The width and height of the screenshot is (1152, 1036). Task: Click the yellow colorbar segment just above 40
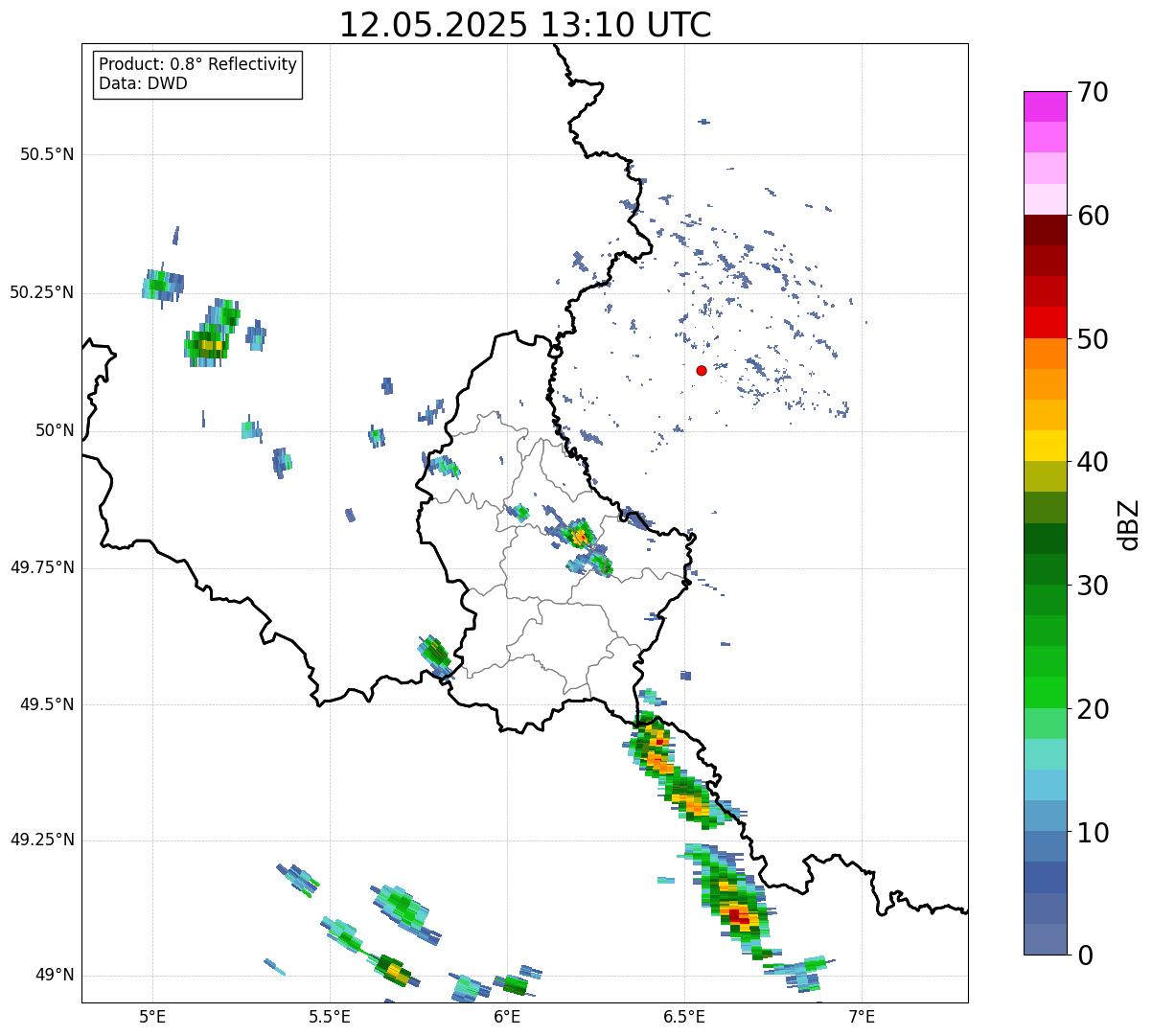coord(1045,446)
